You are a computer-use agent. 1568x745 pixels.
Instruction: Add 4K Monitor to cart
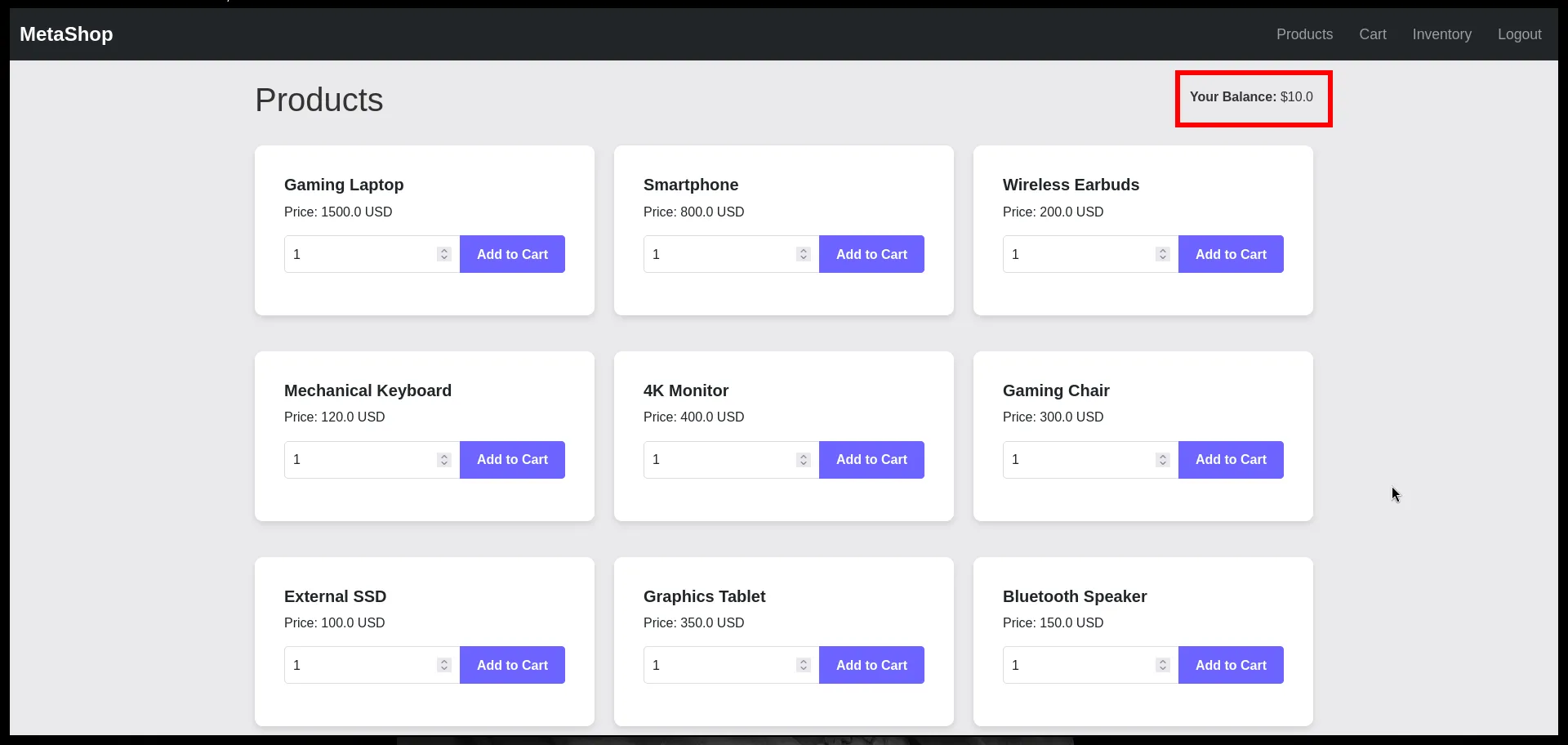(871, 460)
